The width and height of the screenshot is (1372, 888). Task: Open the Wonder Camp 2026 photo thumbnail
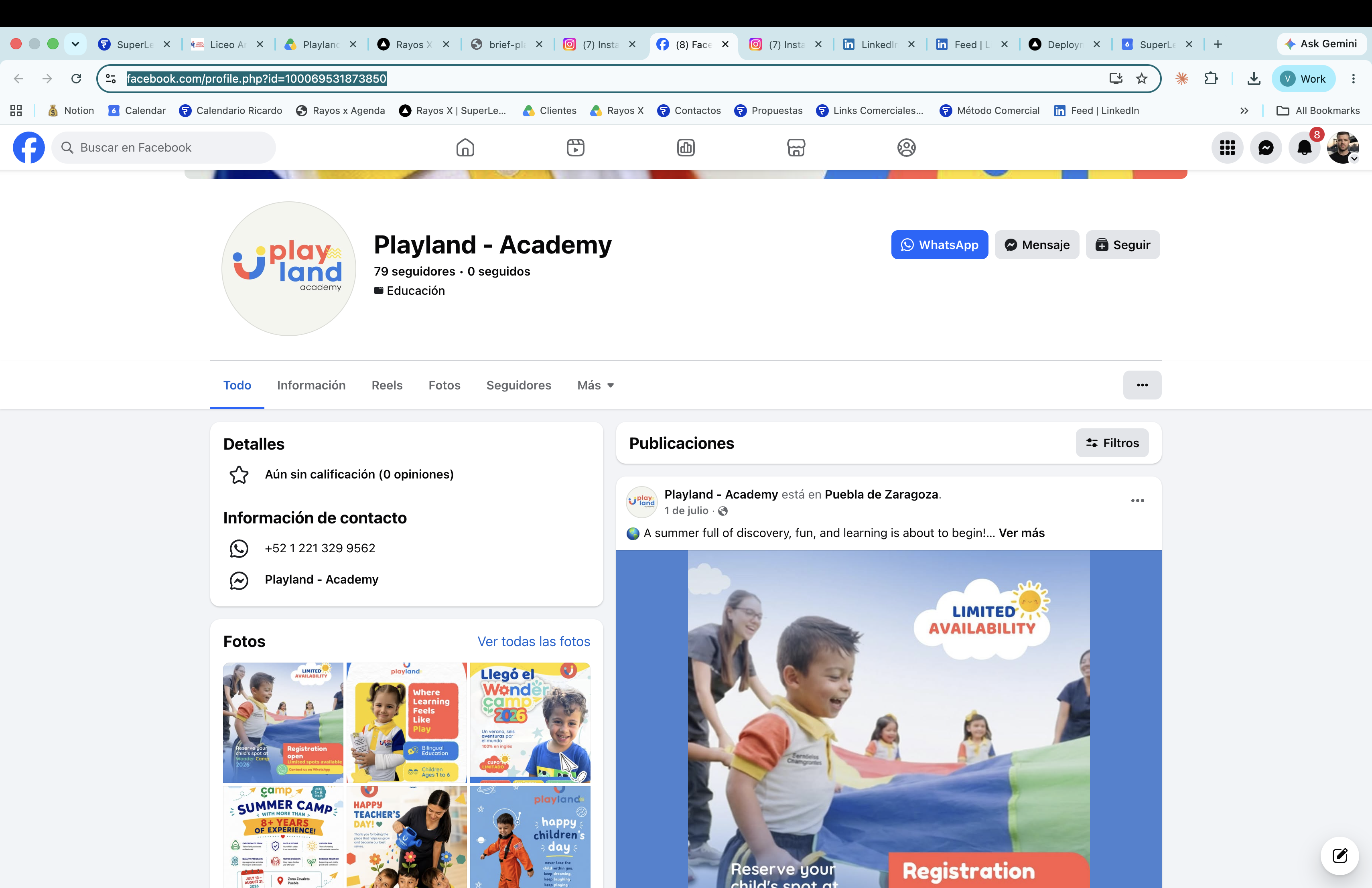tap(530, 723)
